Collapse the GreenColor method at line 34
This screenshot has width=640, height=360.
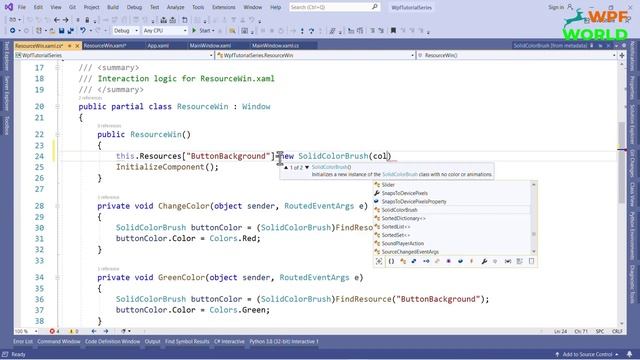pyautogui.click(x=57, y=278)
